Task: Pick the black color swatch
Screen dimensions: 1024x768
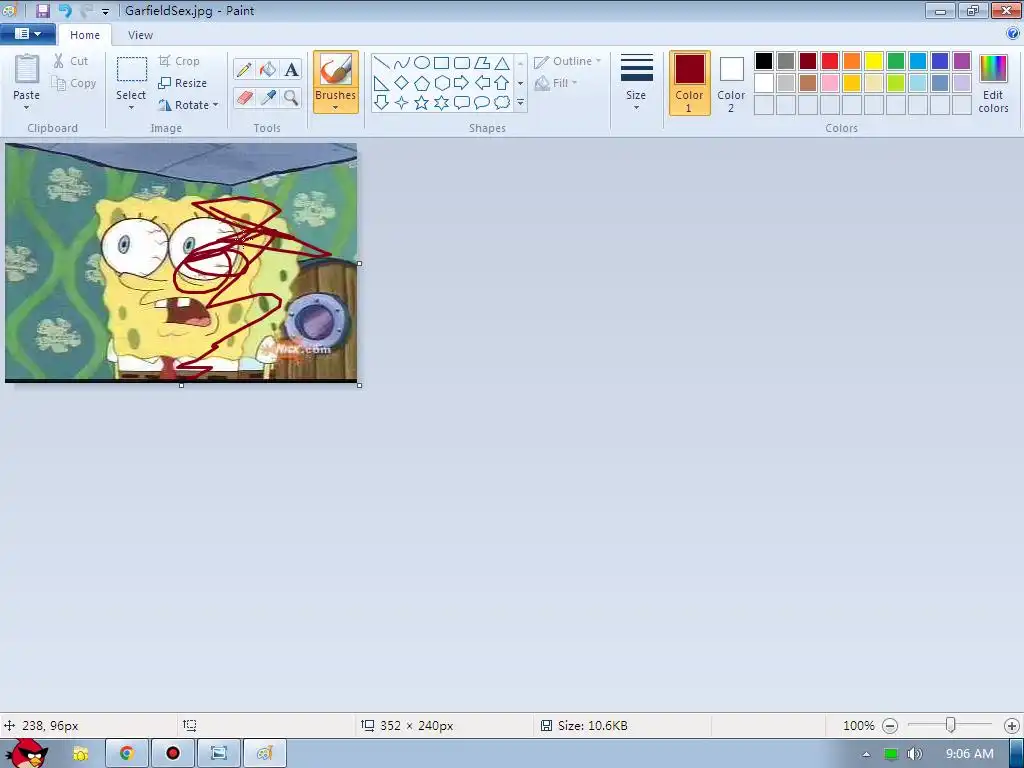Action: (764, 61)
